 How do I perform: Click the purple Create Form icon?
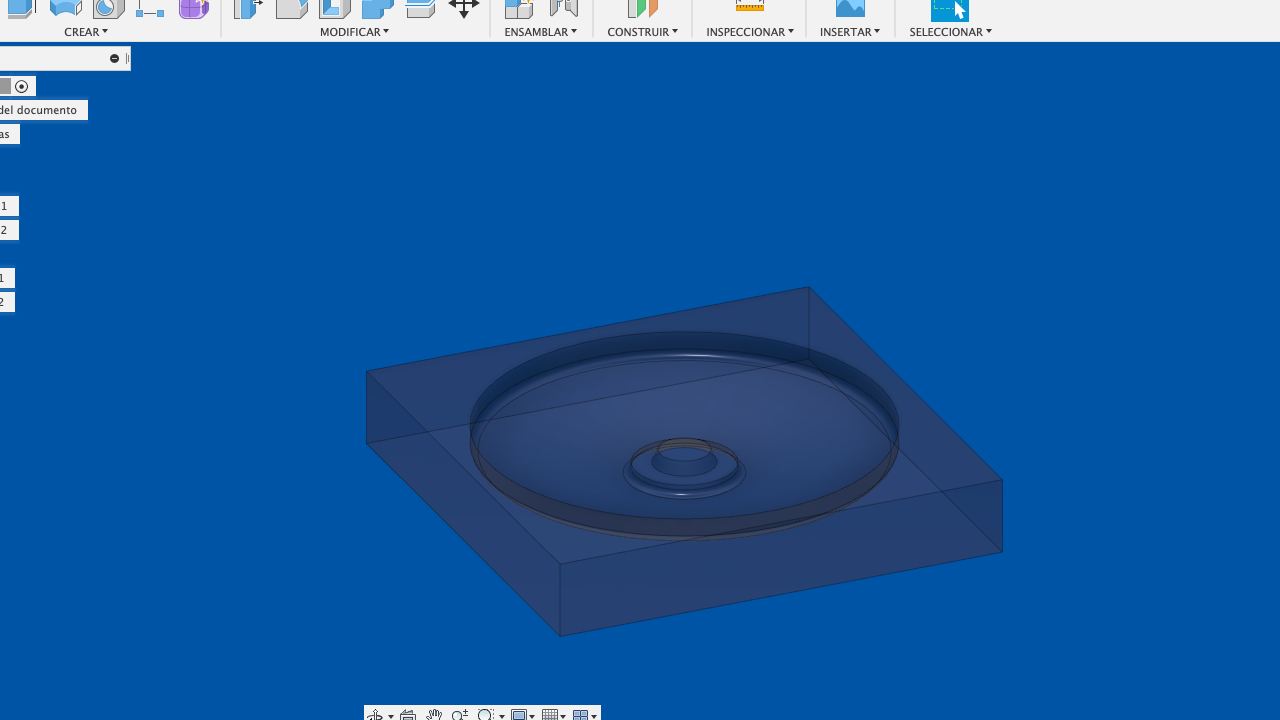point(193,8)
